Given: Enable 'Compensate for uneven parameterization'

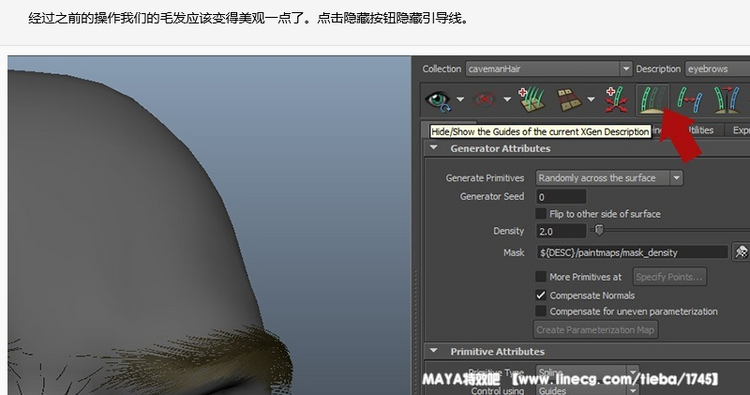Looking at the screenshot, I should tap(541, 311).
